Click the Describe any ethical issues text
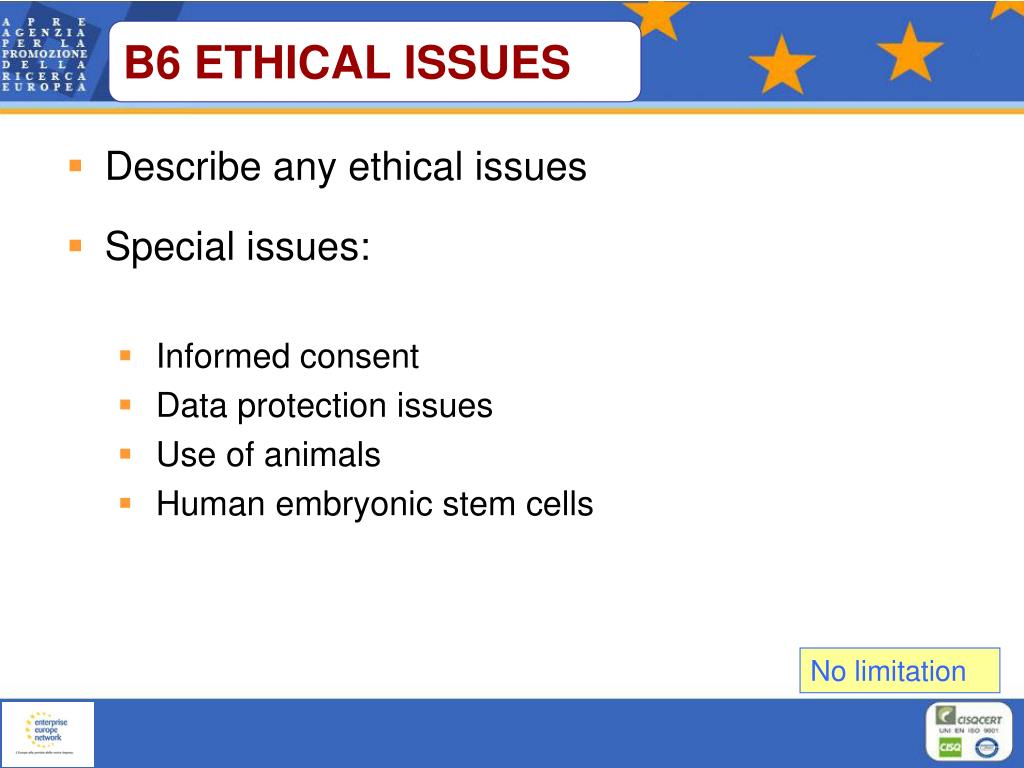 tap(345, 167)
